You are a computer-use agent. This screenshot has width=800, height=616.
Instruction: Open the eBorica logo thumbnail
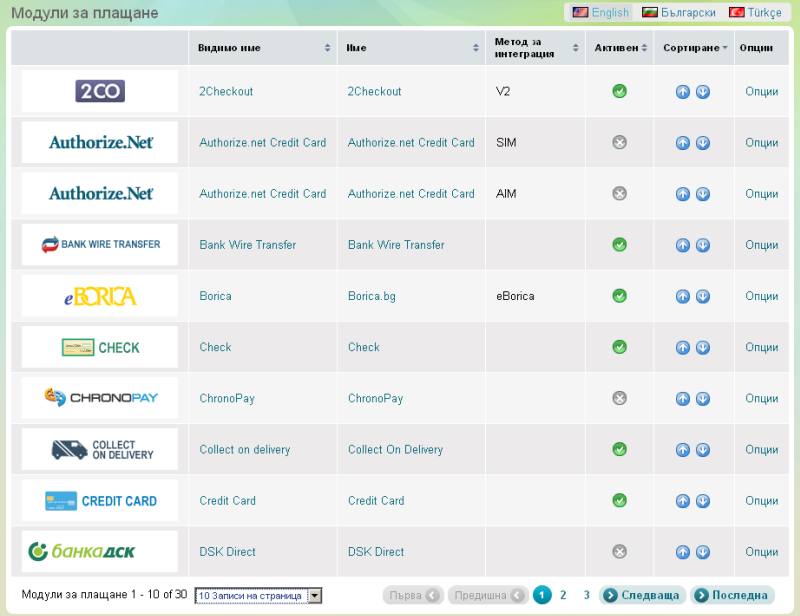pos(99,296)
